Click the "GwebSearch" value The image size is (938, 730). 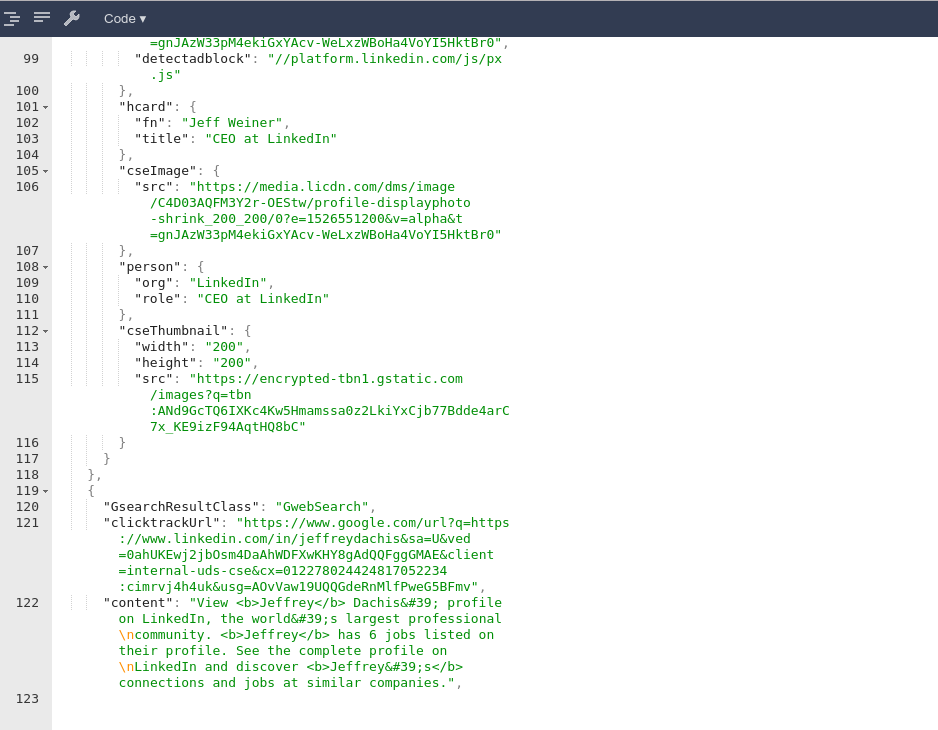point(322,506)
